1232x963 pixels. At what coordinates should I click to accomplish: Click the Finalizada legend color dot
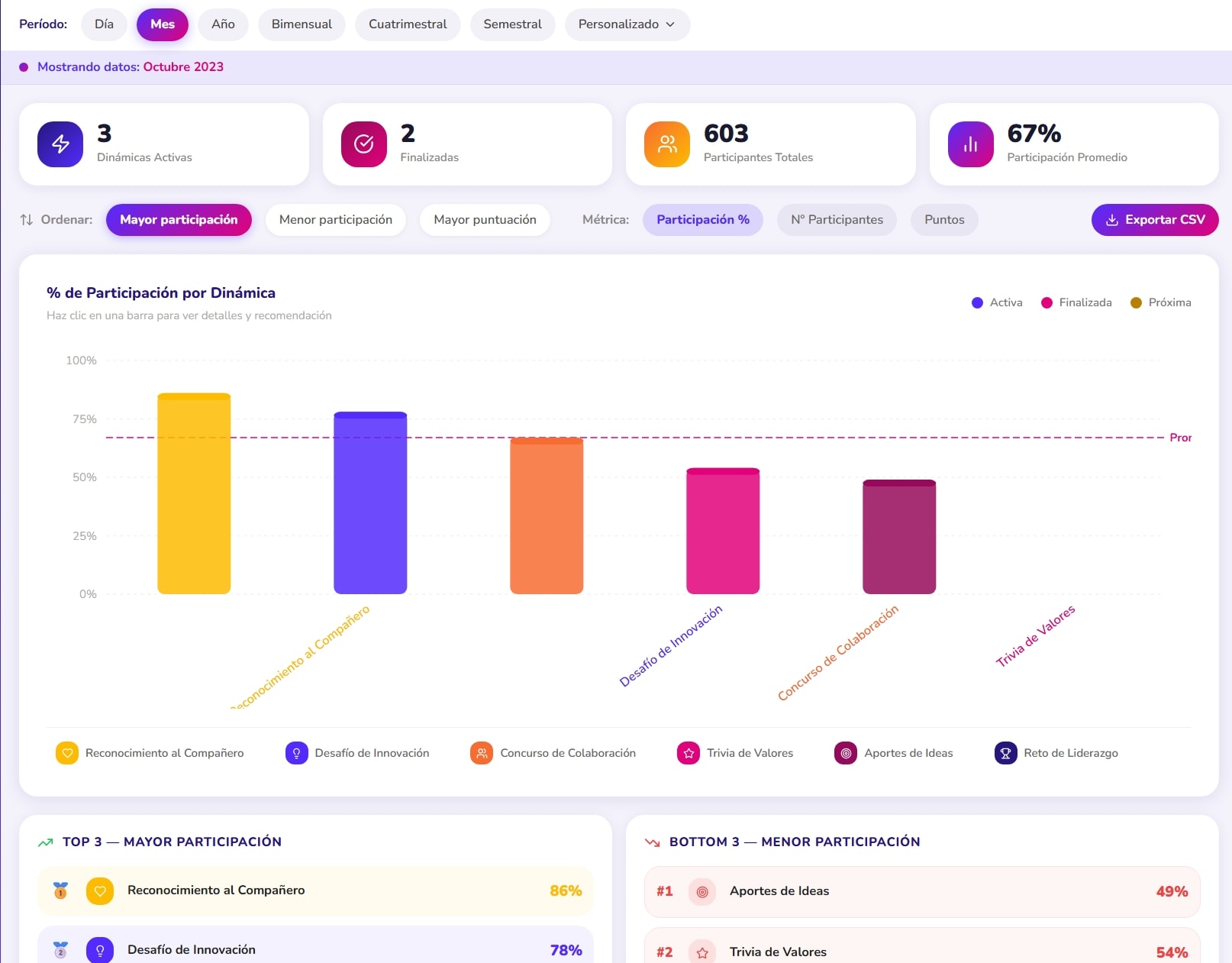[x=1047, y=303]
